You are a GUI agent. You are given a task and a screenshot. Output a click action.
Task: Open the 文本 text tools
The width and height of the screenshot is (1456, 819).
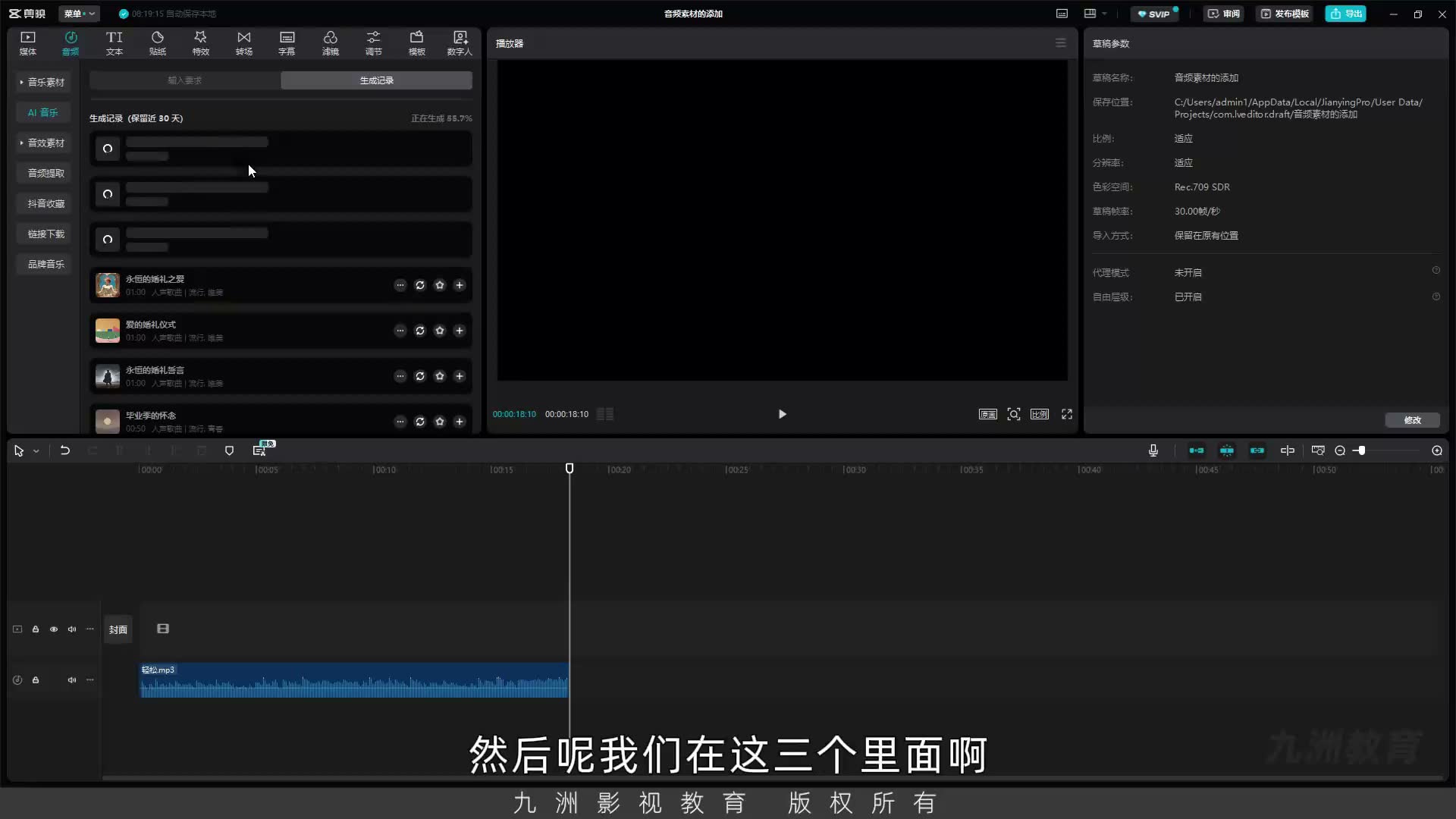[x=115, y=43]
